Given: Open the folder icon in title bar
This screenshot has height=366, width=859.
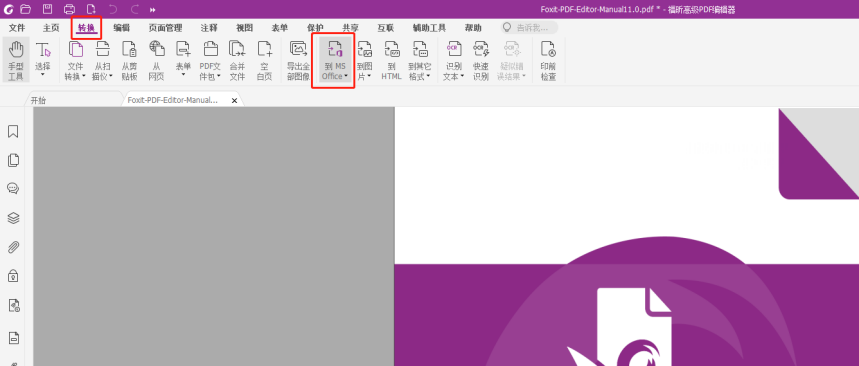Looking at the screenshot, I should point(25,9).
